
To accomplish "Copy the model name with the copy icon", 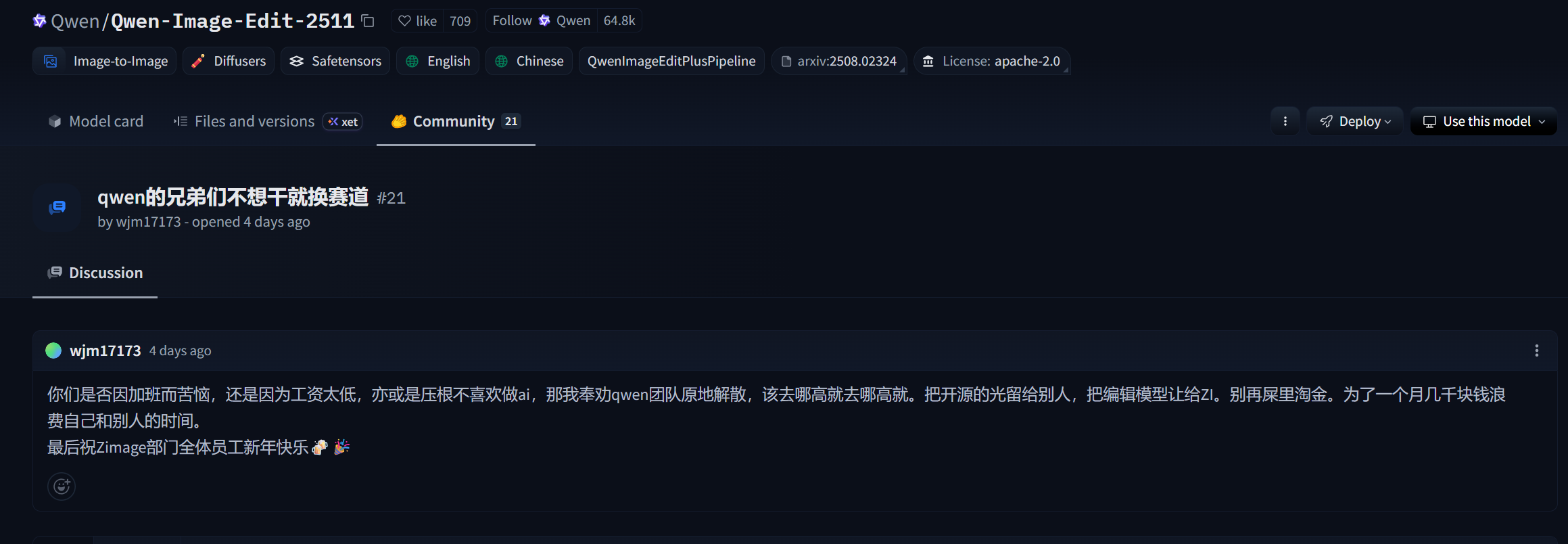I will [x=368, y=21].
